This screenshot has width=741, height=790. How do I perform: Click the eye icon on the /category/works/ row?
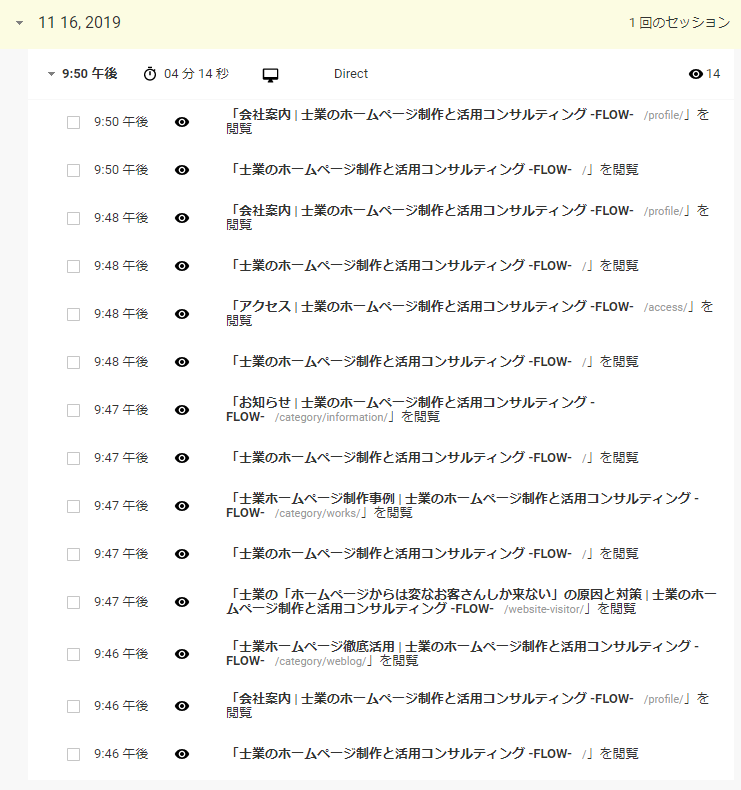click(182, 506)
